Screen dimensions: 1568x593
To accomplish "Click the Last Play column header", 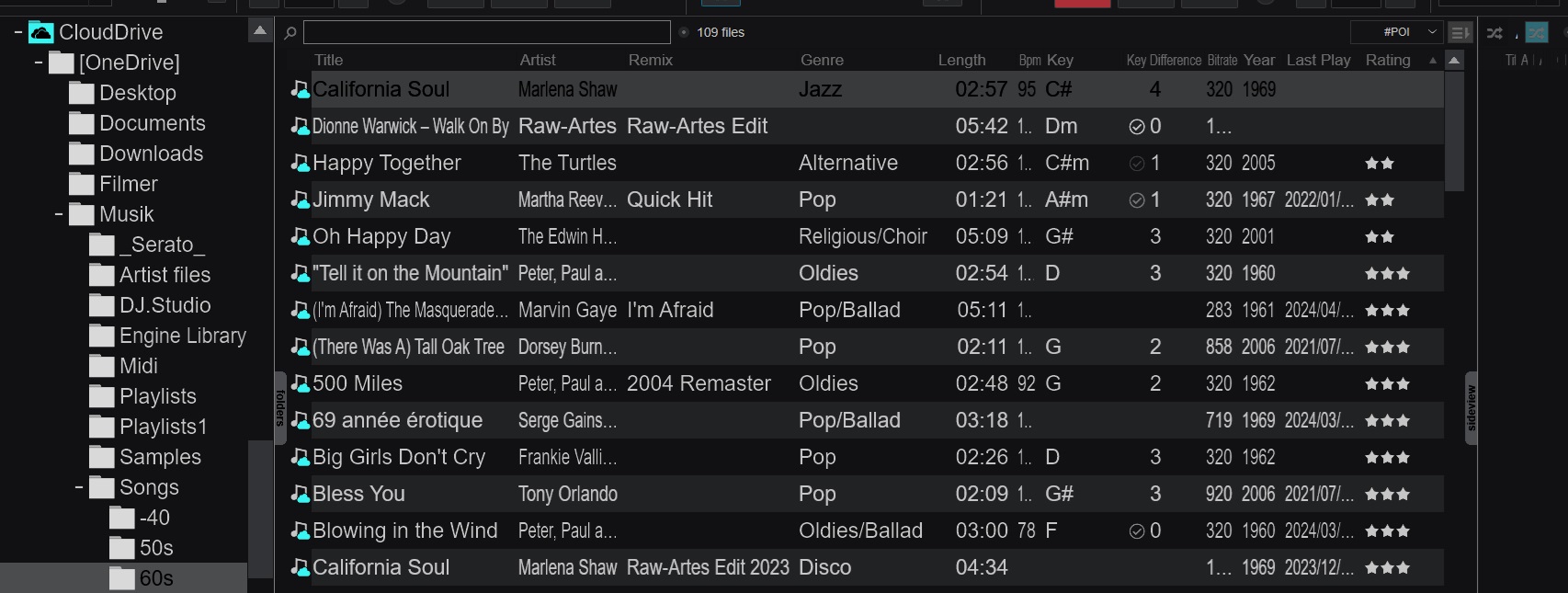I will click(1318, 60).
